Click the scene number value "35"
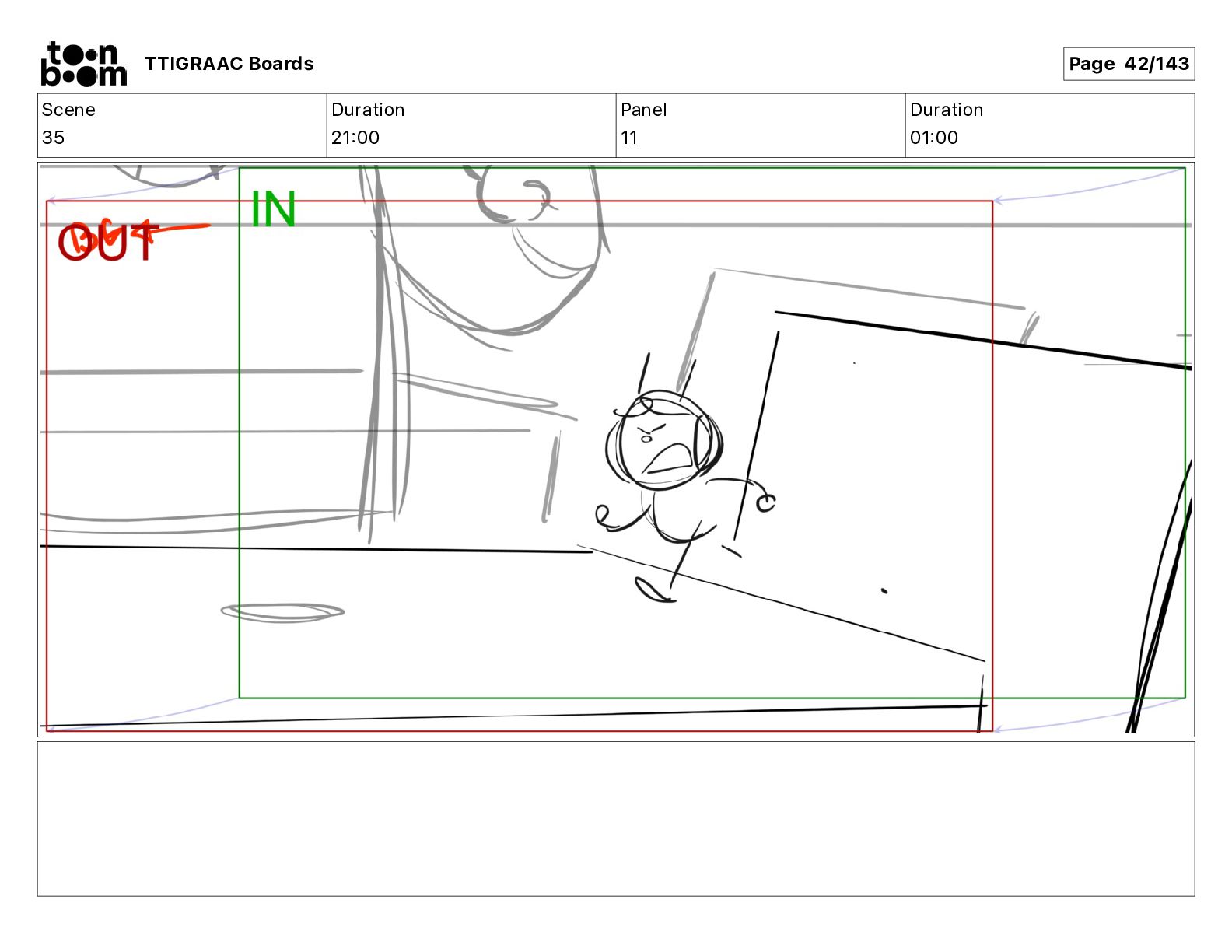The image size is (1232, 952). pyautogui.click(x=53, y=138)
